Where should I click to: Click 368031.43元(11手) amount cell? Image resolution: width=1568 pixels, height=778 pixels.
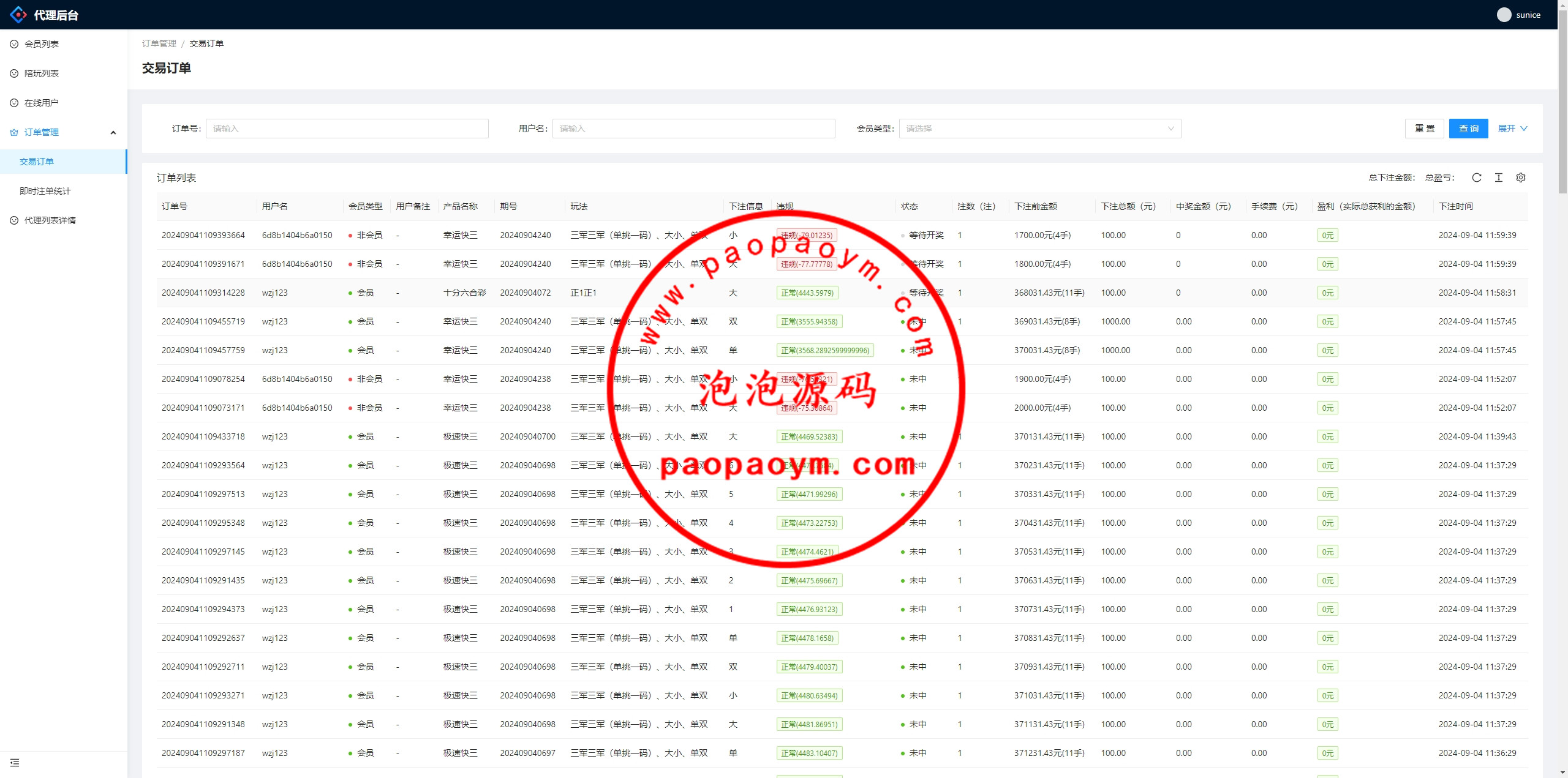tap(1049, 293)
